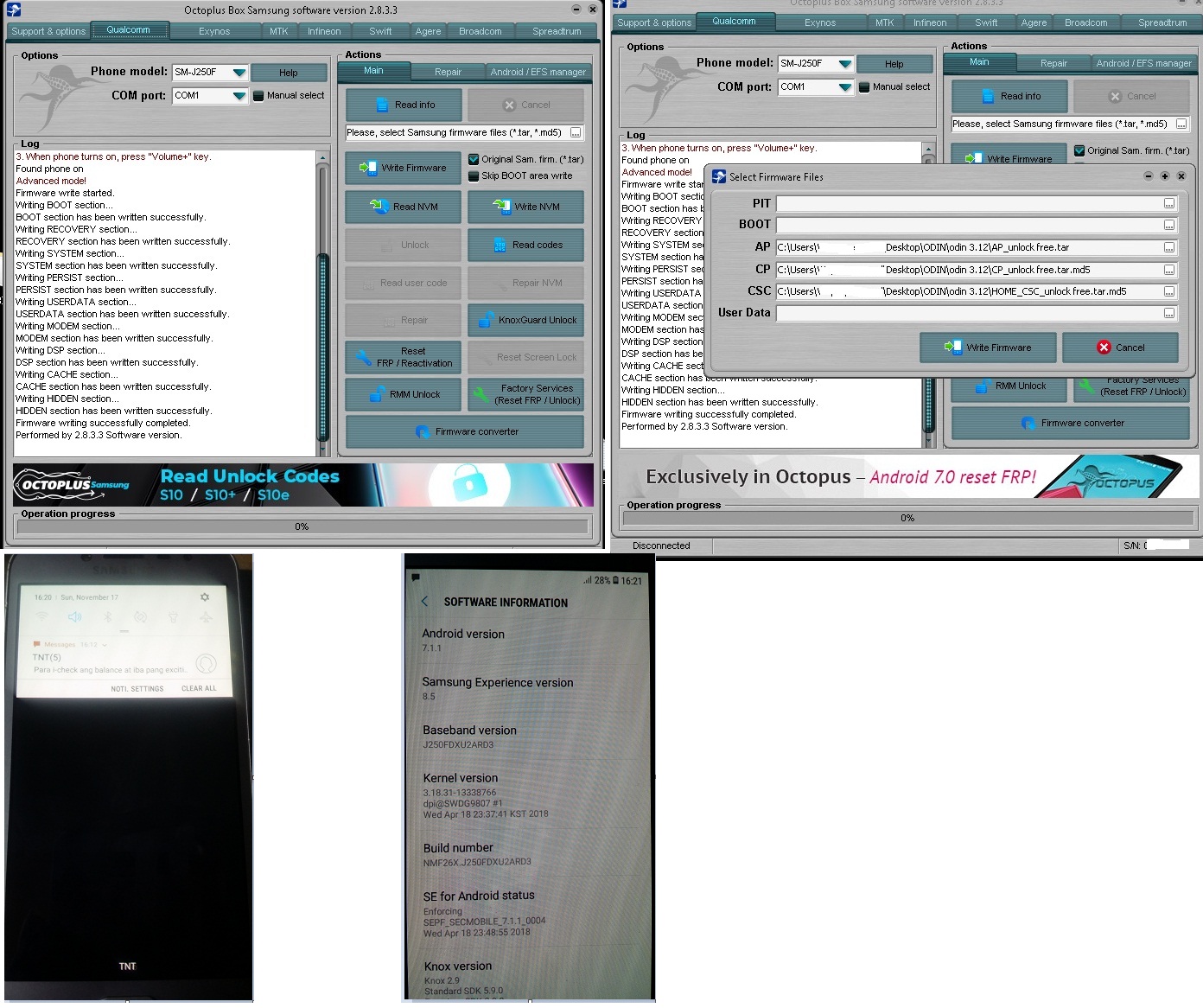Click RMM Unlock in left Octoplus window

click(404, 394)
